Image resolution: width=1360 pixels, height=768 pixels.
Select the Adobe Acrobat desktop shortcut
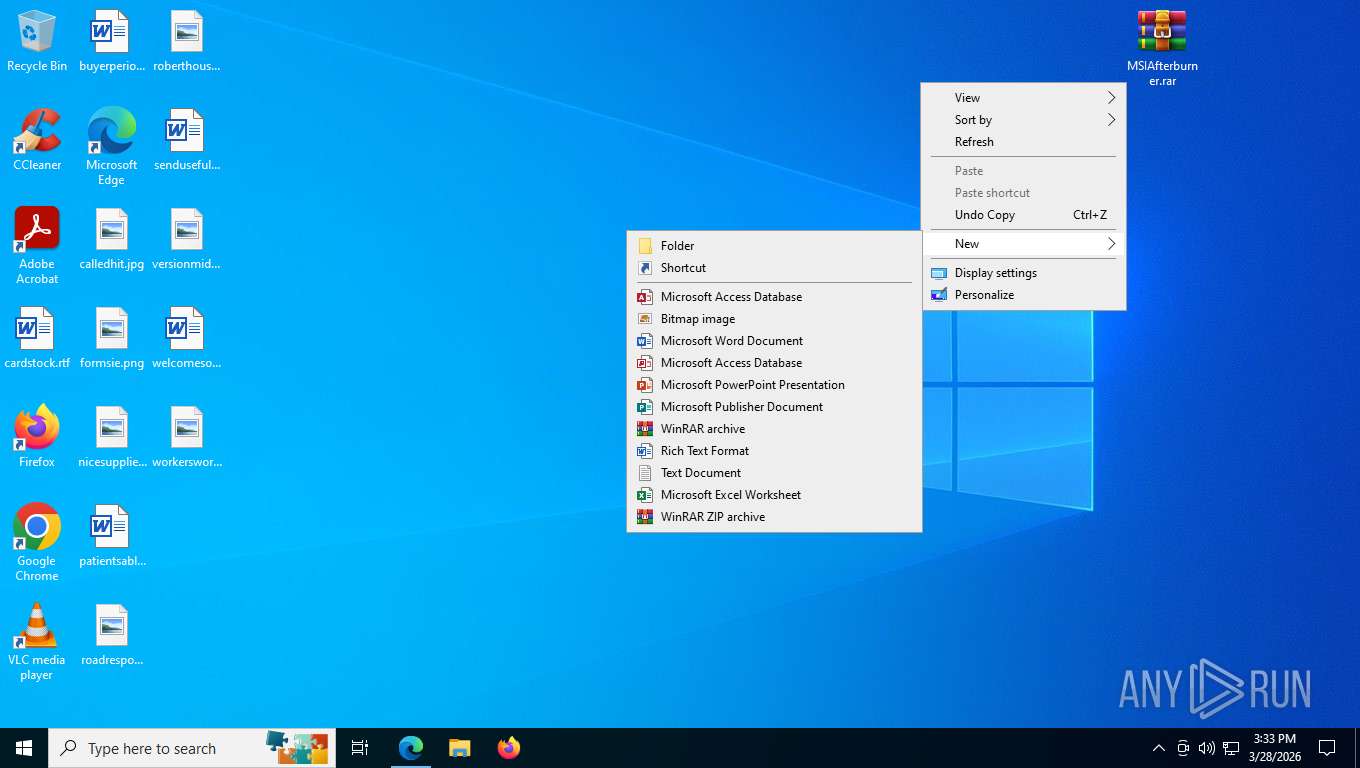pyautogui.click(x=37, y=246)
